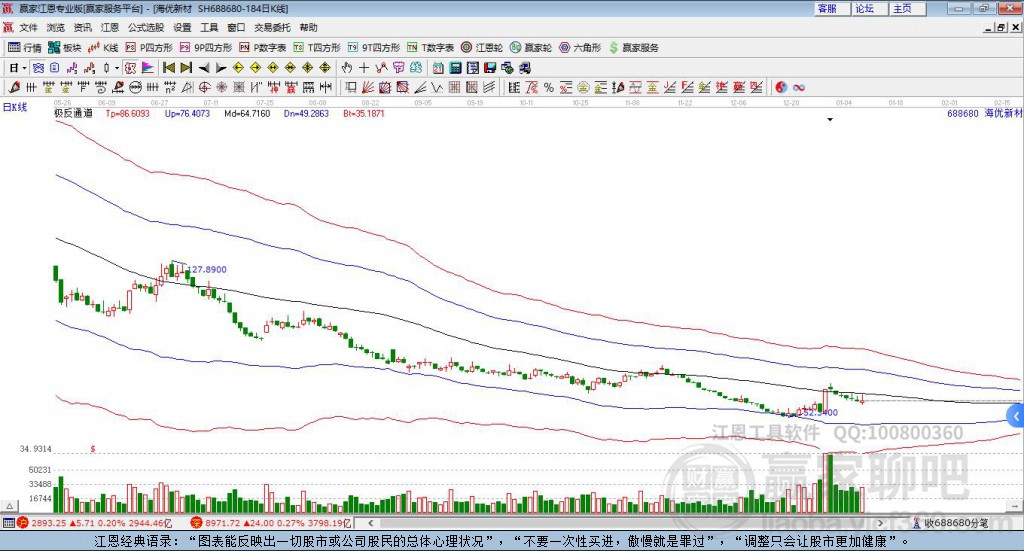The image size is (1024, 551).
Task: Select the n² square tool
Action: 170,87
